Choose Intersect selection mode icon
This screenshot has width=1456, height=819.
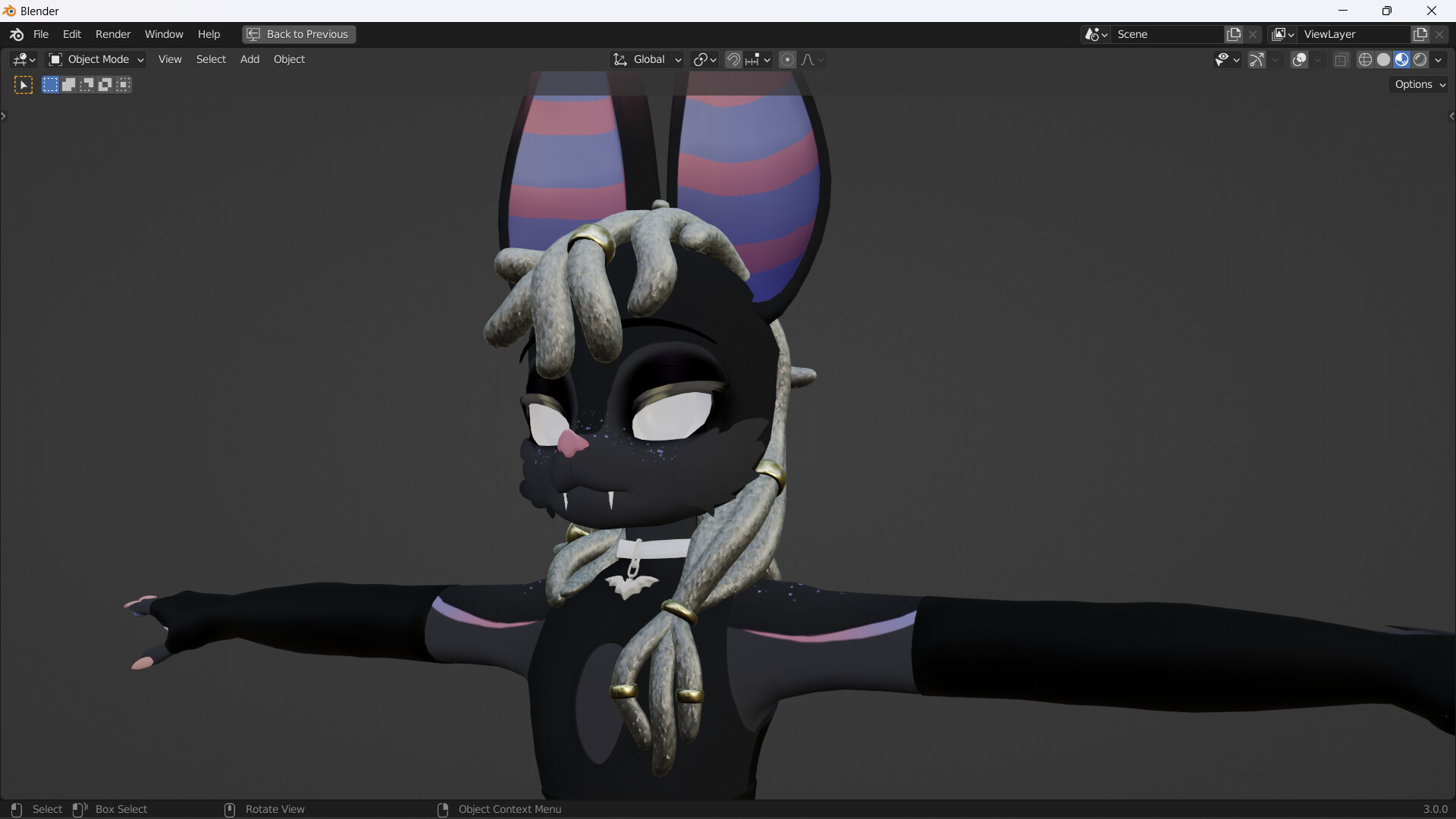[124, 85]
